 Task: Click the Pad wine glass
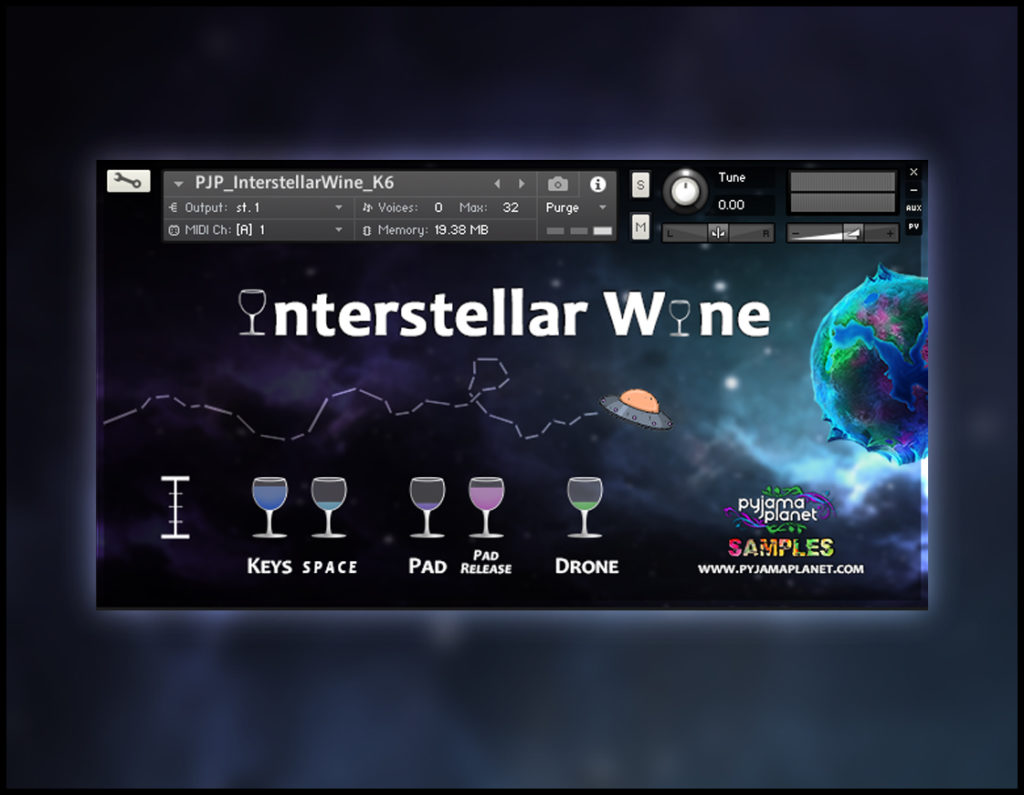tap(427, 507)
